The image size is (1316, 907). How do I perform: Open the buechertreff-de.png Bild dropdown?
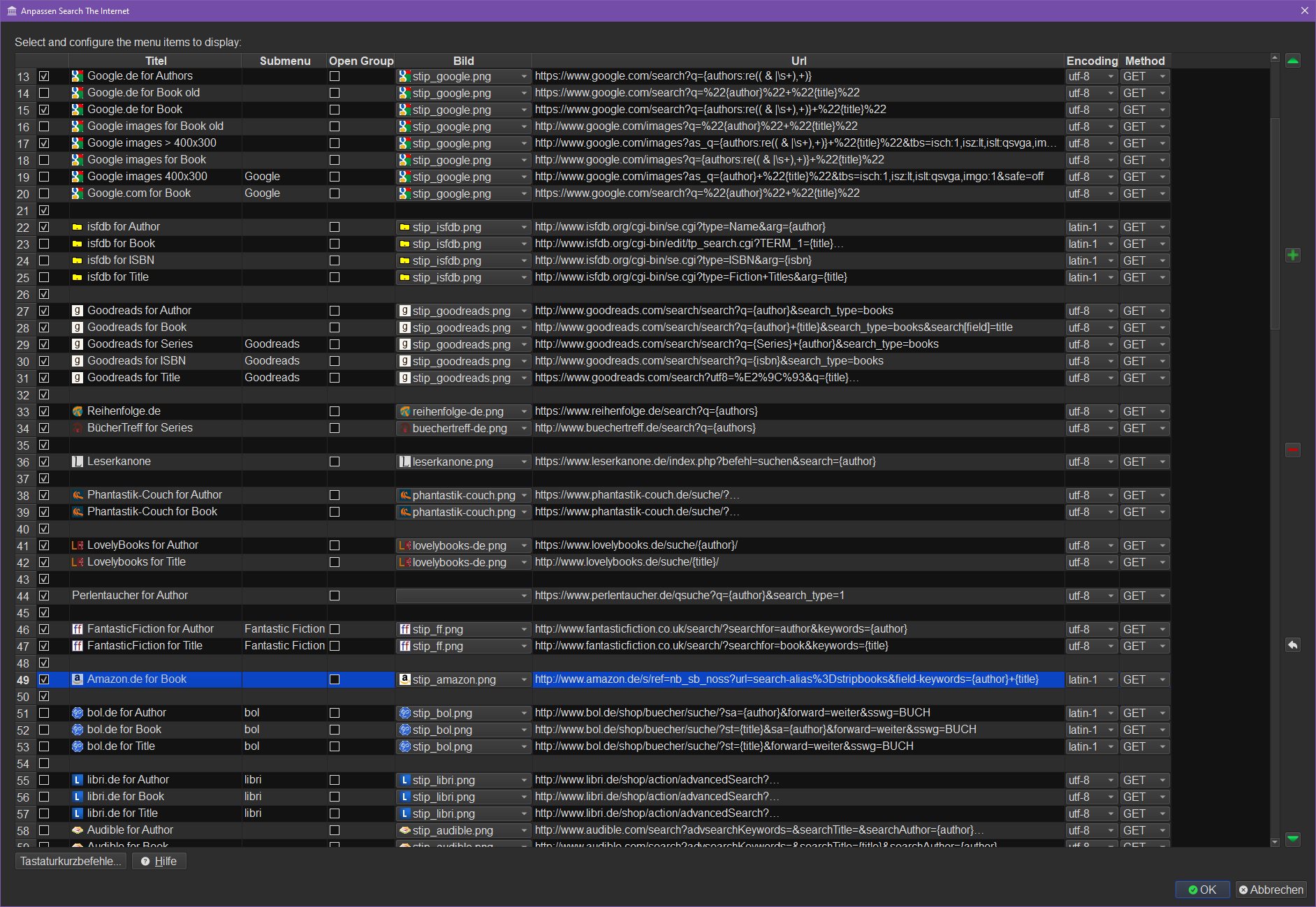click(x=463, y=428)
